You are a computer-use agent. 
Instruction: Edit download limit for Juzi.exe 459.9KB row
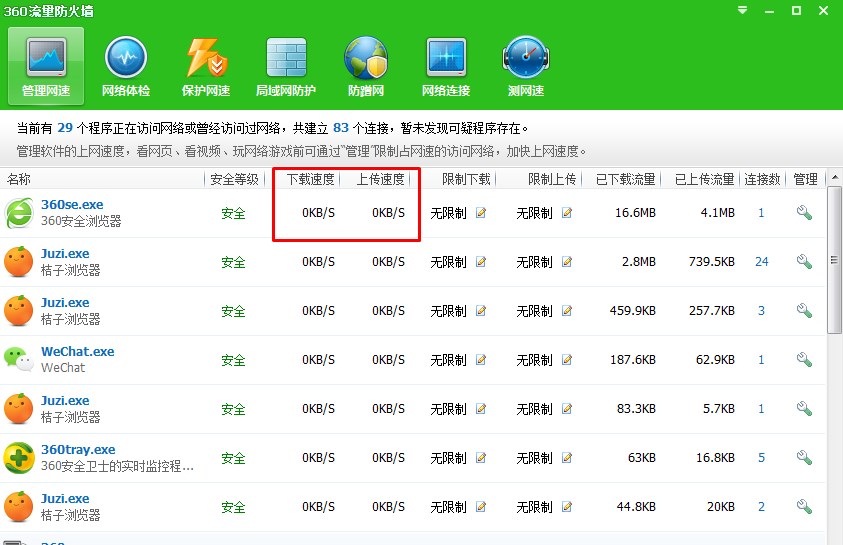click(481, 311)
